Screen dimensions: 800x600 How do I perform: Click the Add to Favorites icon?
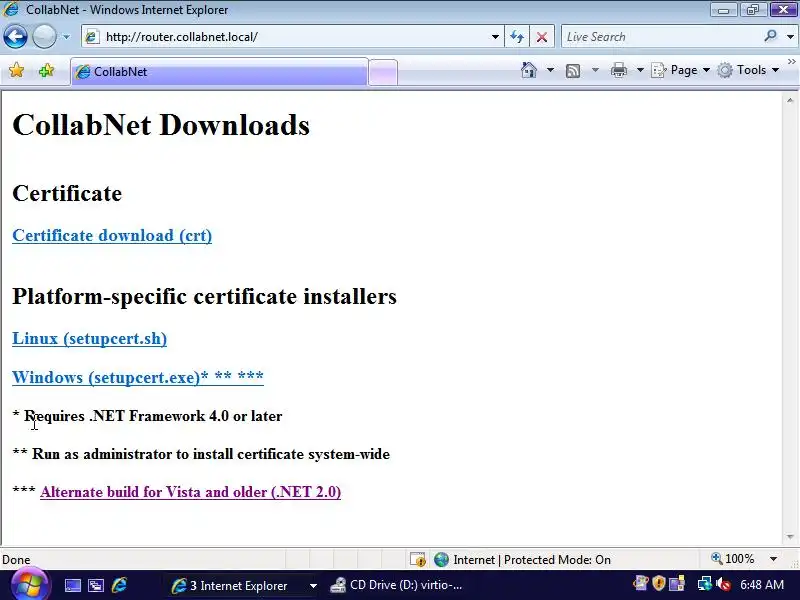(46, 70)
